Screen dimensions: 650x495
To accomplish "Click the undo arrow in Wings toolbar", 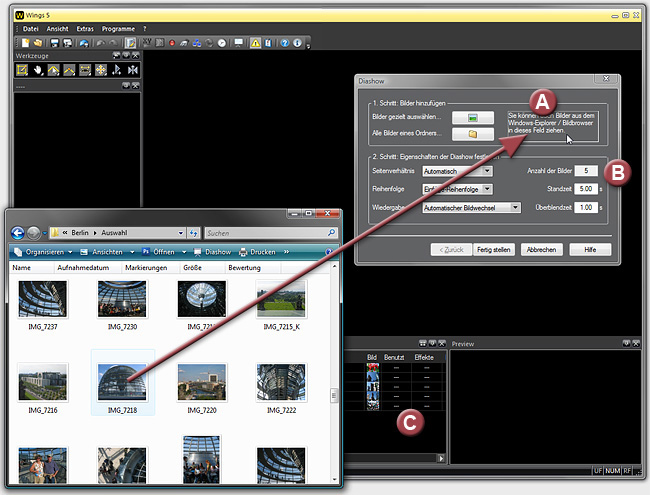I will click(100, 43).
